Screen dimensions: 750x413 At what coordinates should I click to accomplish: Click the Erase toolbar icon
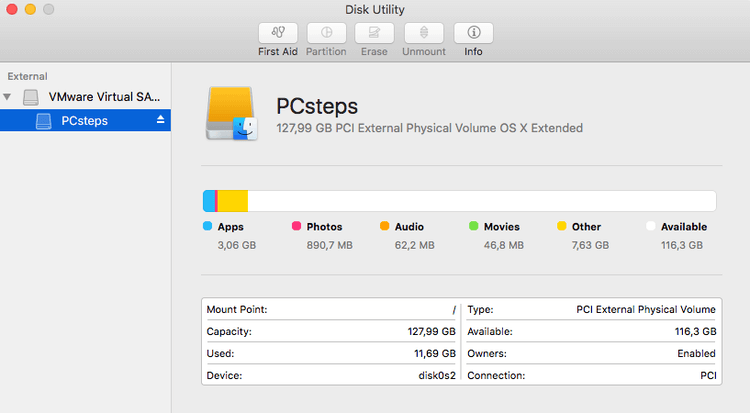click(x=374, y=33)
